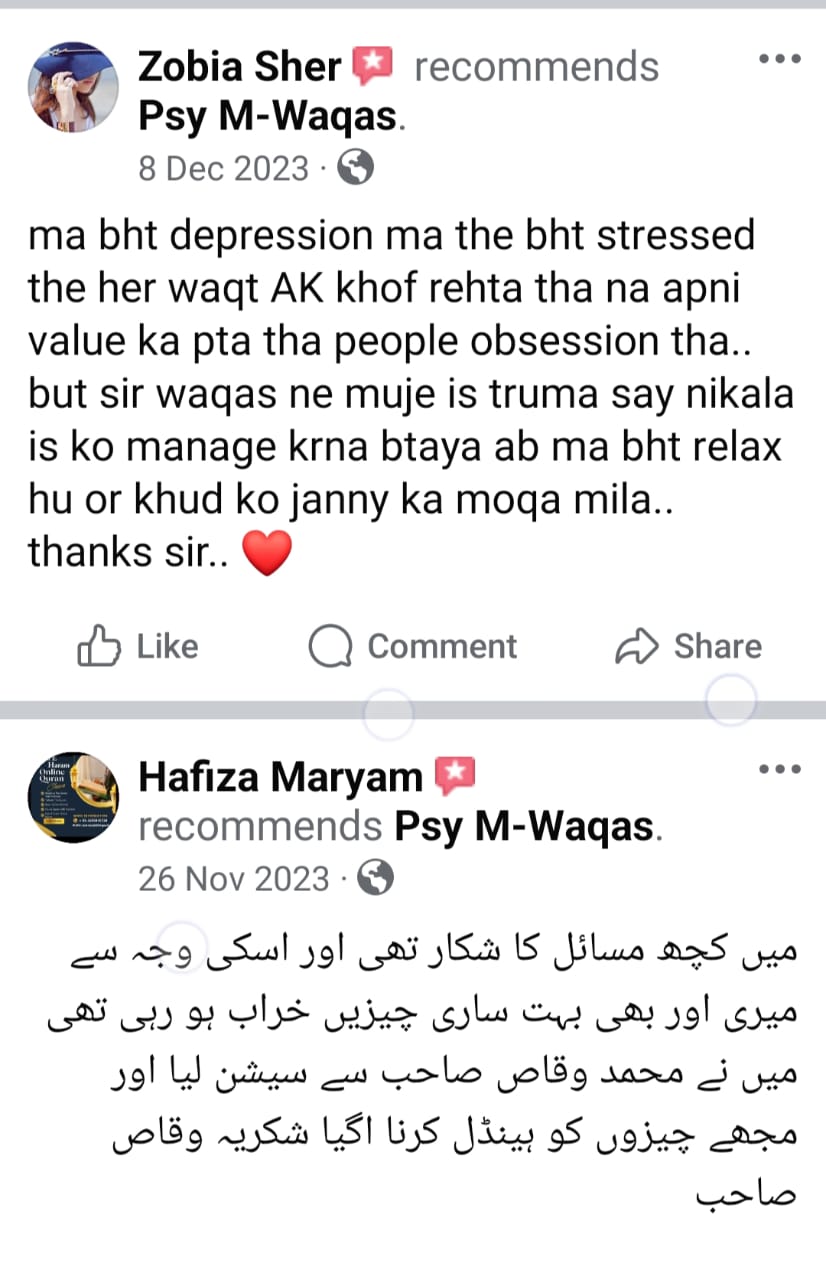
Task: Open Zobia Sher's profile picture
Action: coord(73,87)
